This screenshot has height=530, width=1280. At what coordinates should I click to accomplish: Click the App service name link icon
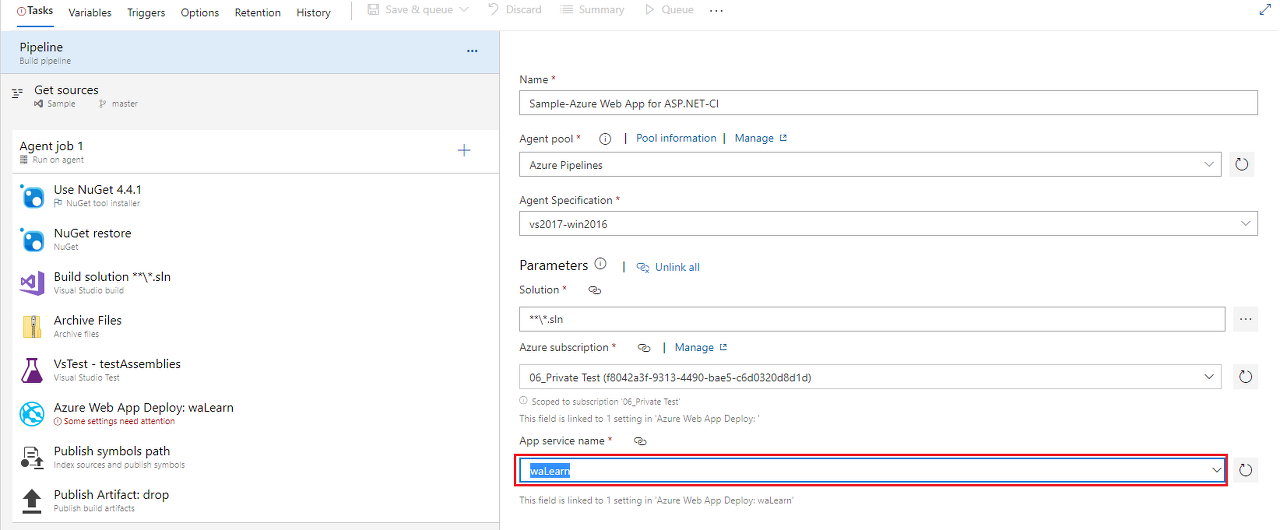(640, 441)
